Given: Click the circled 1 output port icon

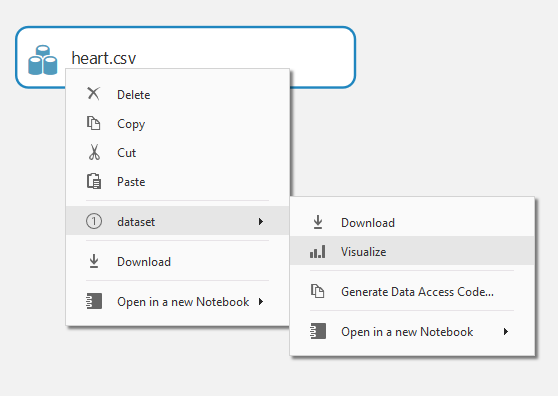Looking at the screenshot, I should (94, 221).
